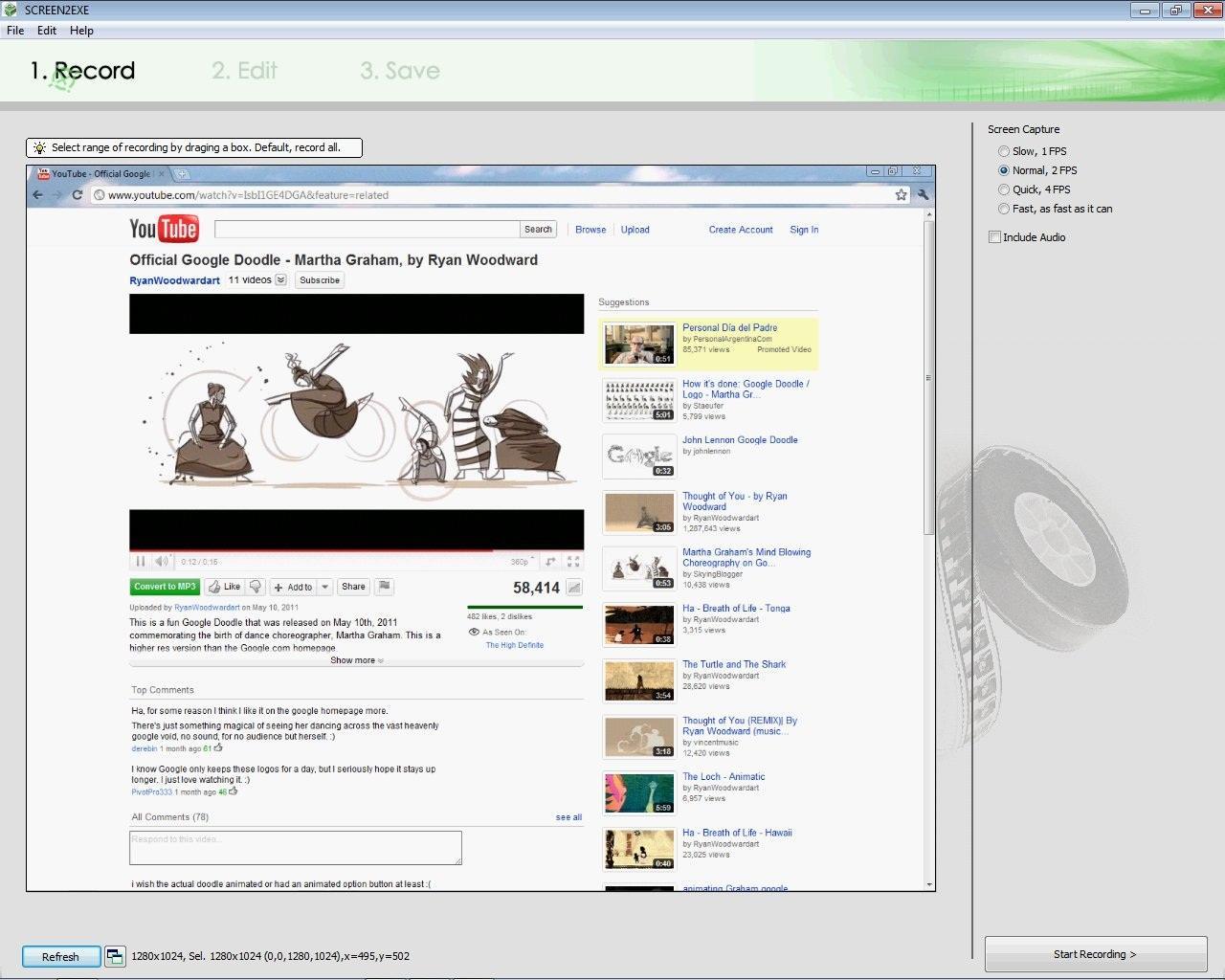
Task: Click the Respond to this video box
Action: tap(296, 848)
